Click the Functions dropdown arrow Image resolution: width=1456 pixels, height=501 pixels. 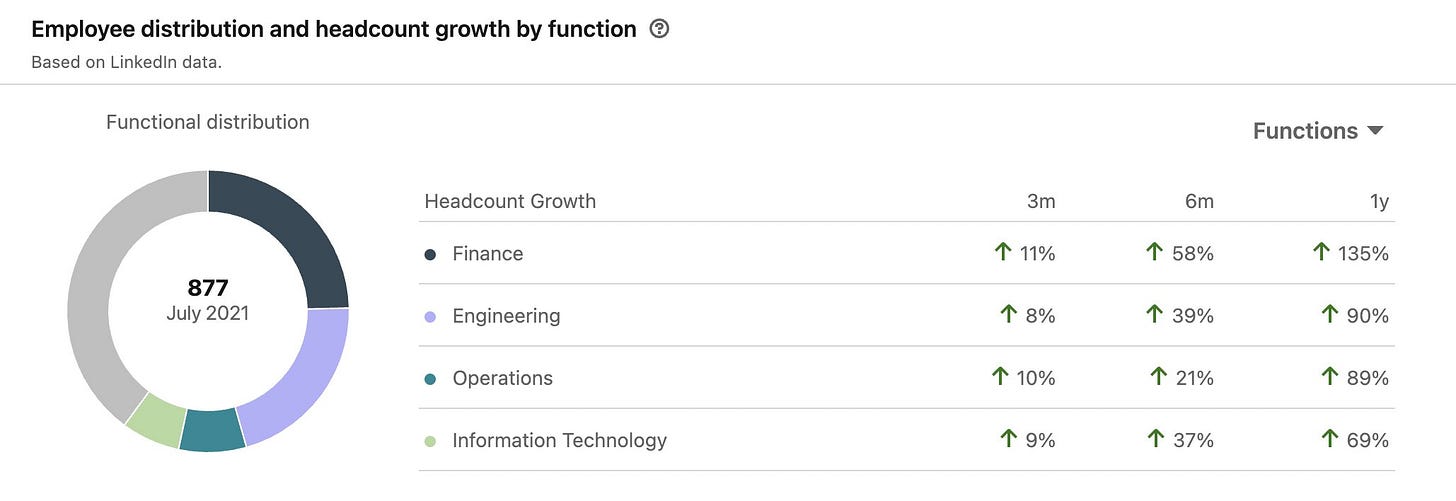[1375, 131]
